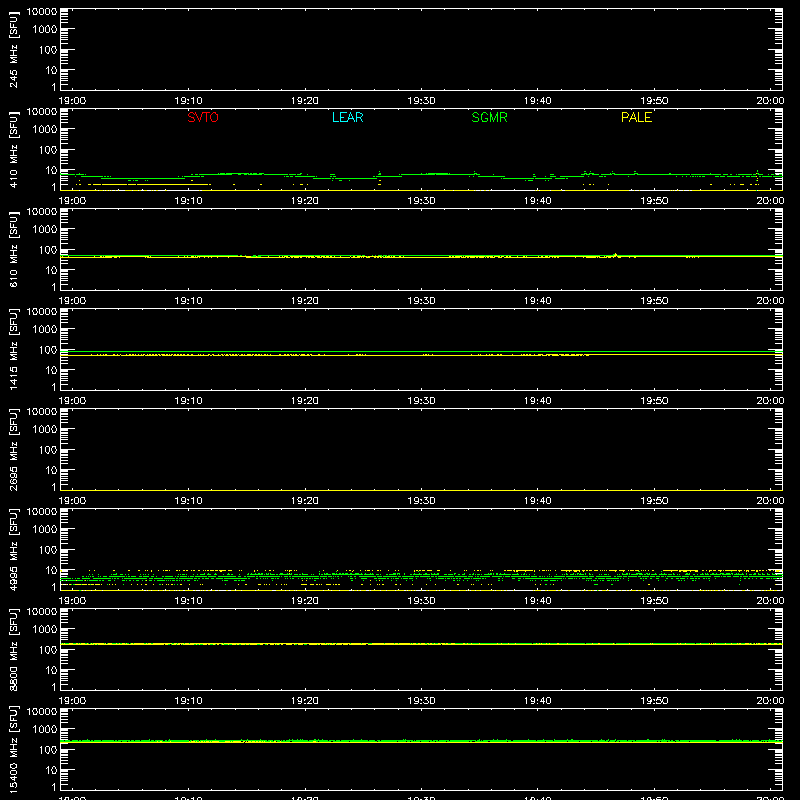Click 19:30 label under the 1415 MHz panel
Screen dimensions: 800x800
pyautogui.click(x=421, y=401)
